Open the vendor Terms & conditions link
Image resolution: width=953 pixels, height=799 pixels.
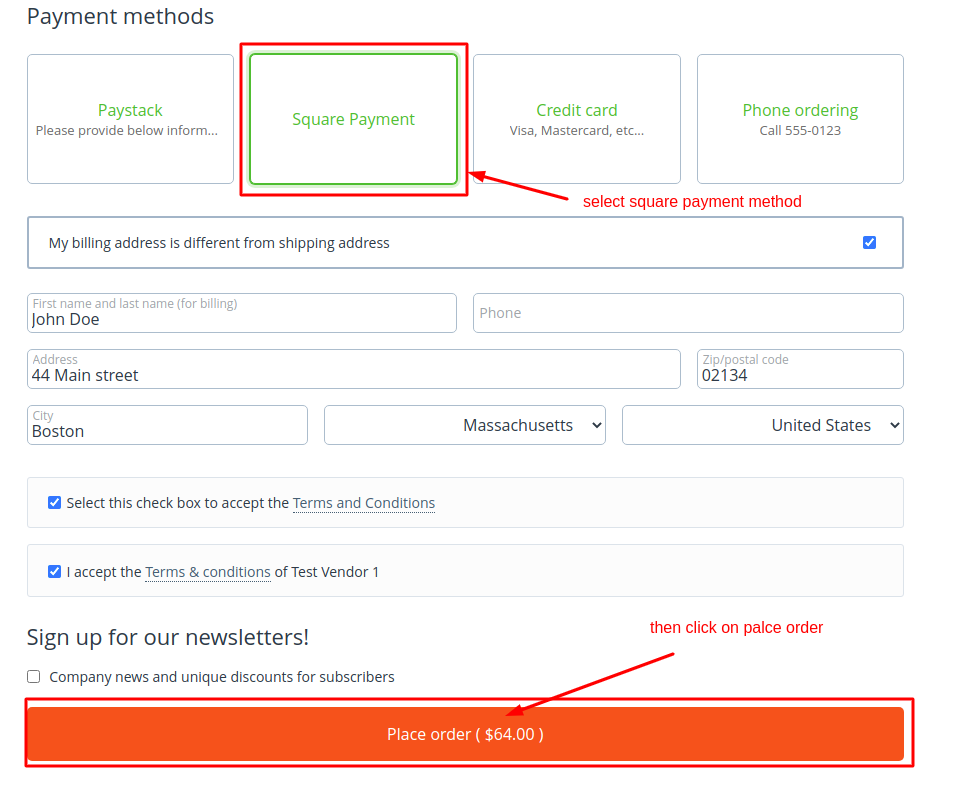coord(208,572)
